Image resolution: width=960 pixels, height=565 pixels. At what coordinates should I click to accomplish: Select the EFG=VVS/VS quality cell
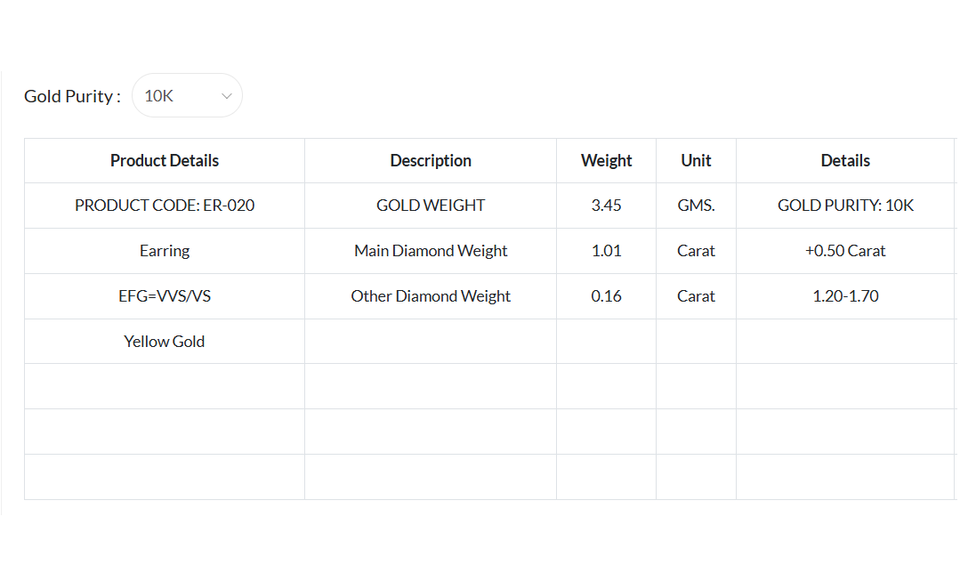click(164, 296)
